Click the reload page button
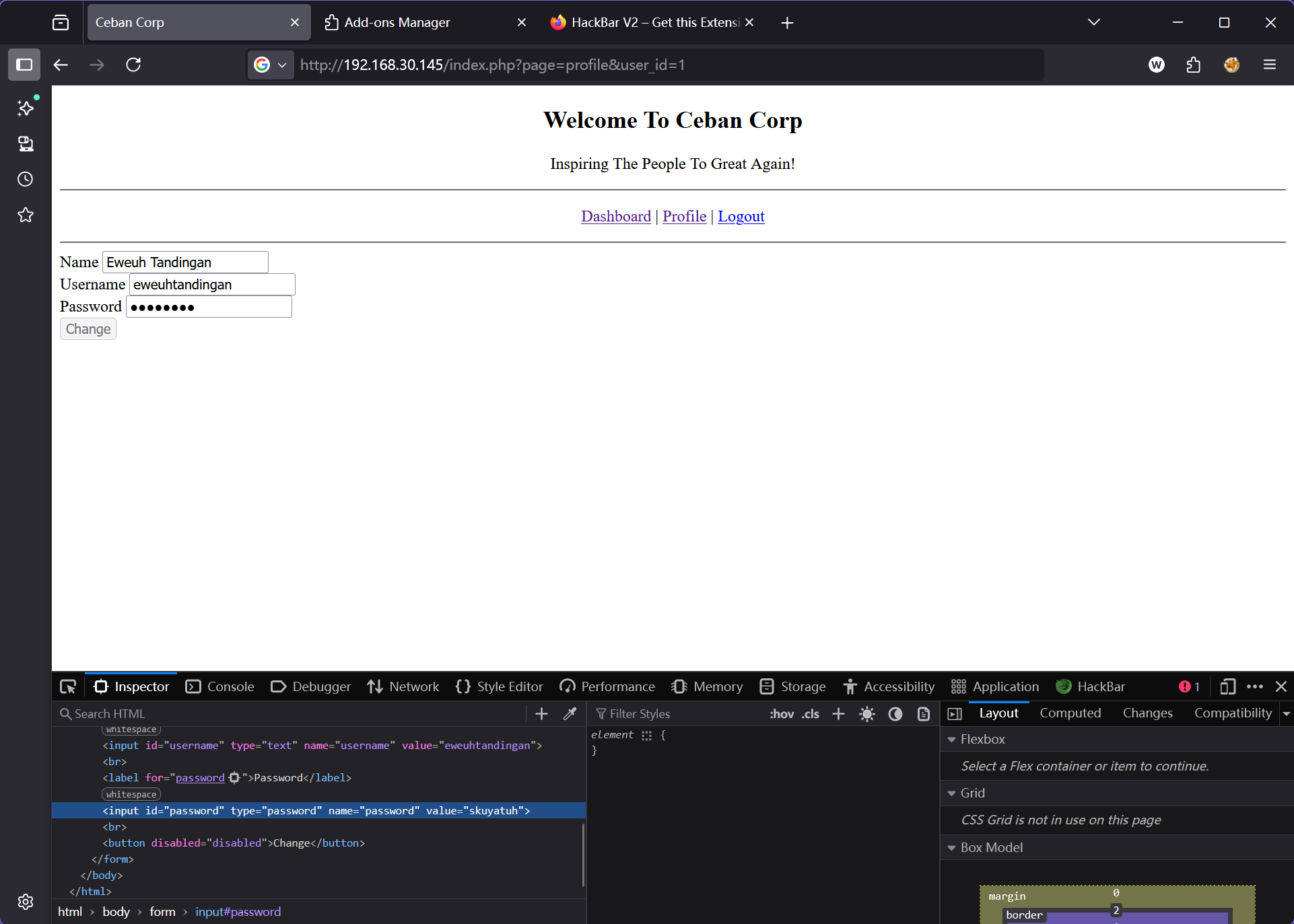Viewport: 1294px width, 924px height. (133, 65)
